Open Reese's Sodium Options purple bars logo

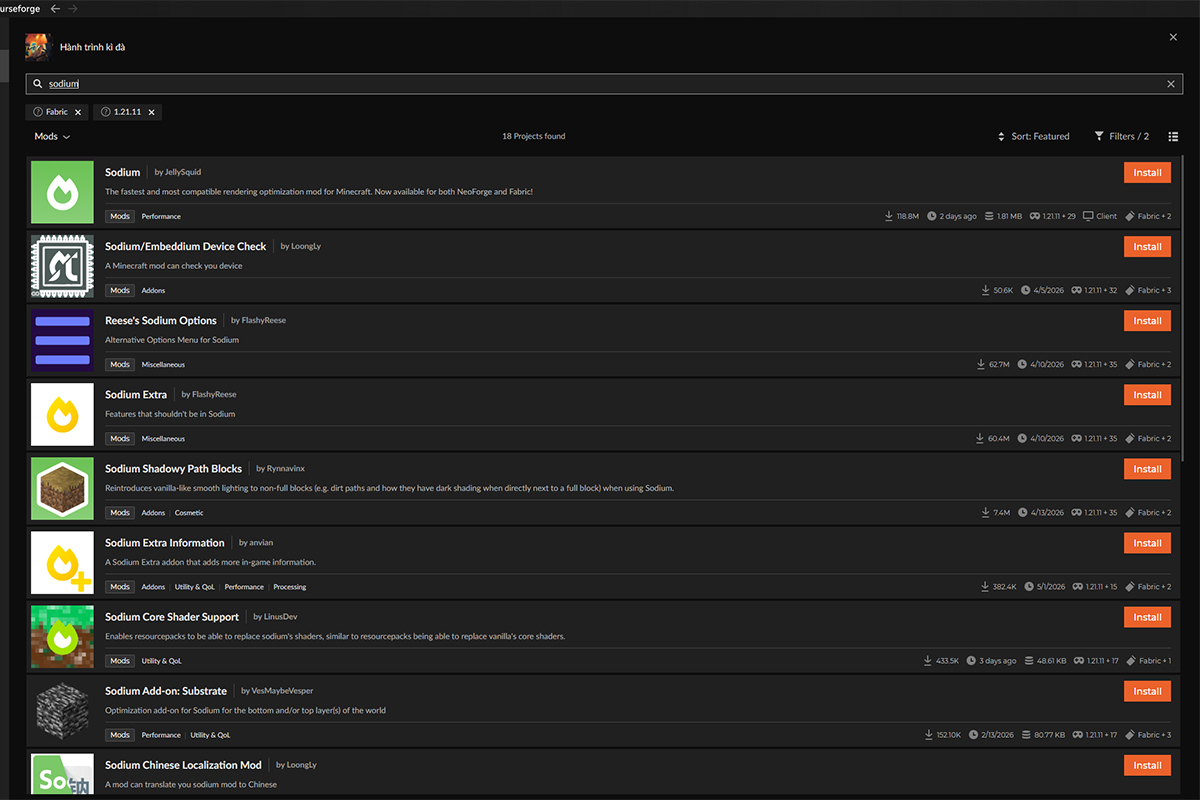62,340
